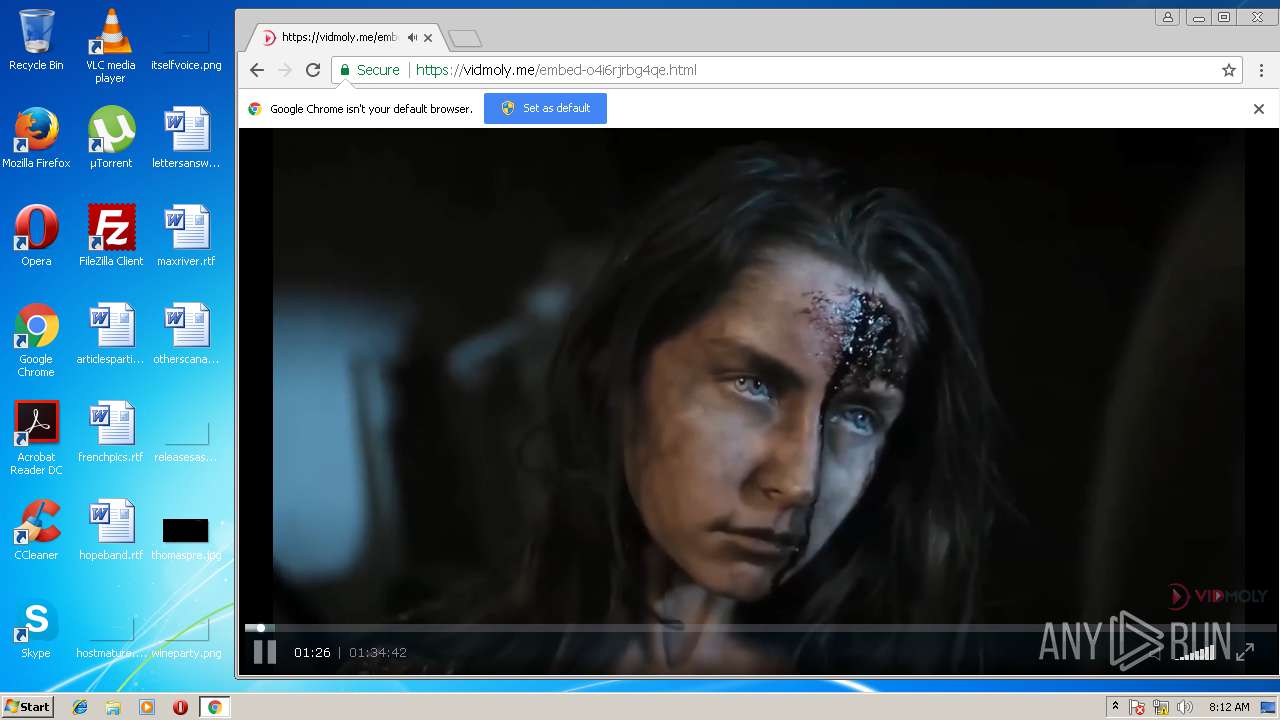The width and height of the screenshot is (1280, 720).
Task: Show hidden system tray icons
Action: pyautogui.click(x=1115, y=707)
